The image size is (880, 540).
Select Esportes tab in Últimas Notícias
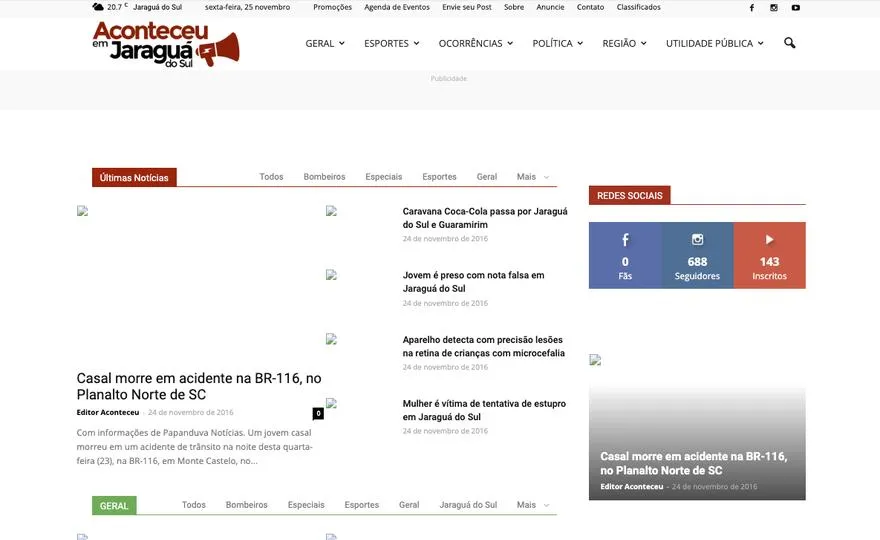(x=439, y=177)
